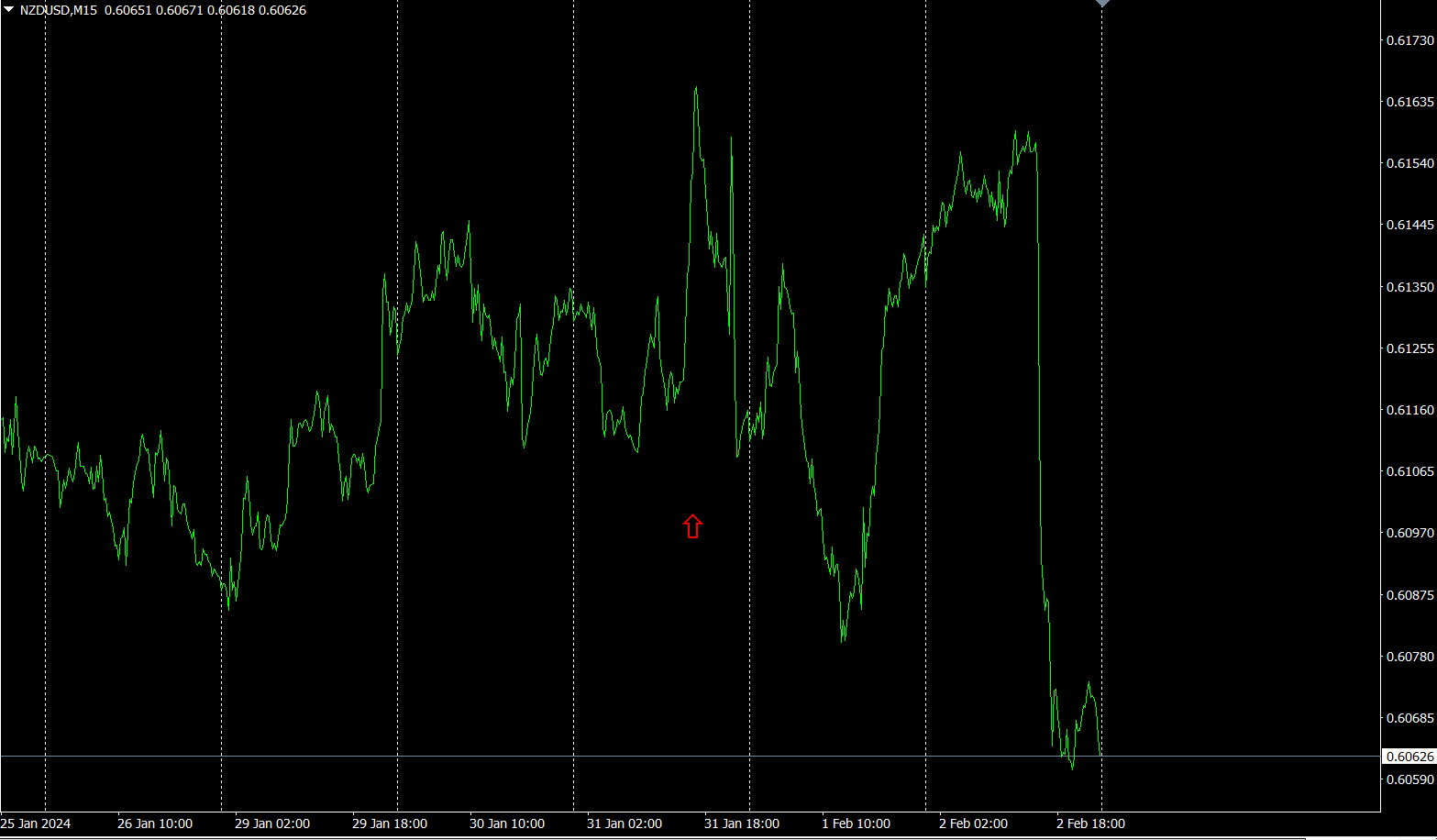Click the highlighted current price tag 0.60626 on the price axis
This screenshot has width=1437, height=840.
pyautogui.click(x=1409, y=757)
